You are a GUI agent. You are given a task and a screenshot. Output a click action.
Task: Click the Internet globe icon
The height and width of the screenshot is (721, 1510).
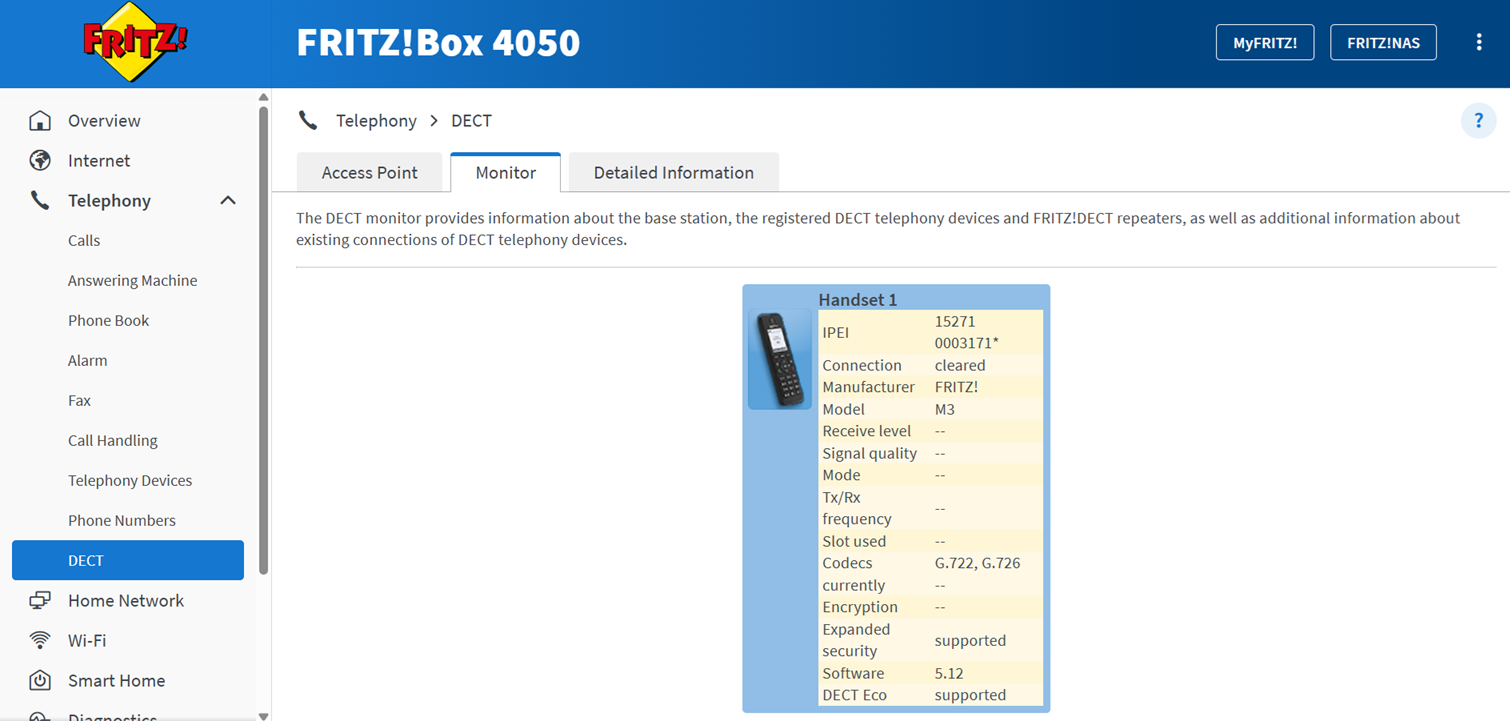[x=40, y=161]
